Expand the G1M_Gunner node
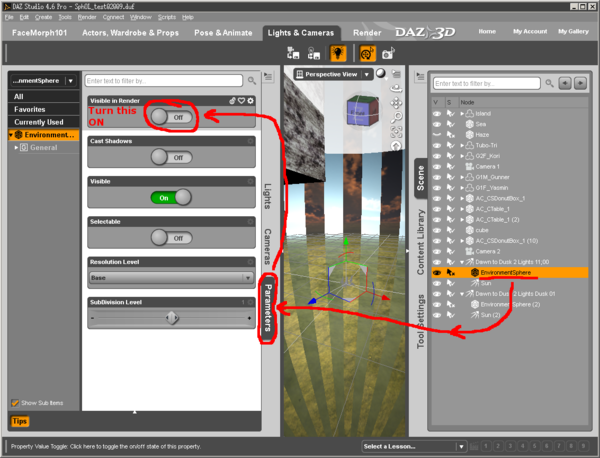Screen dimensions: 600x458 click(462, 177)
